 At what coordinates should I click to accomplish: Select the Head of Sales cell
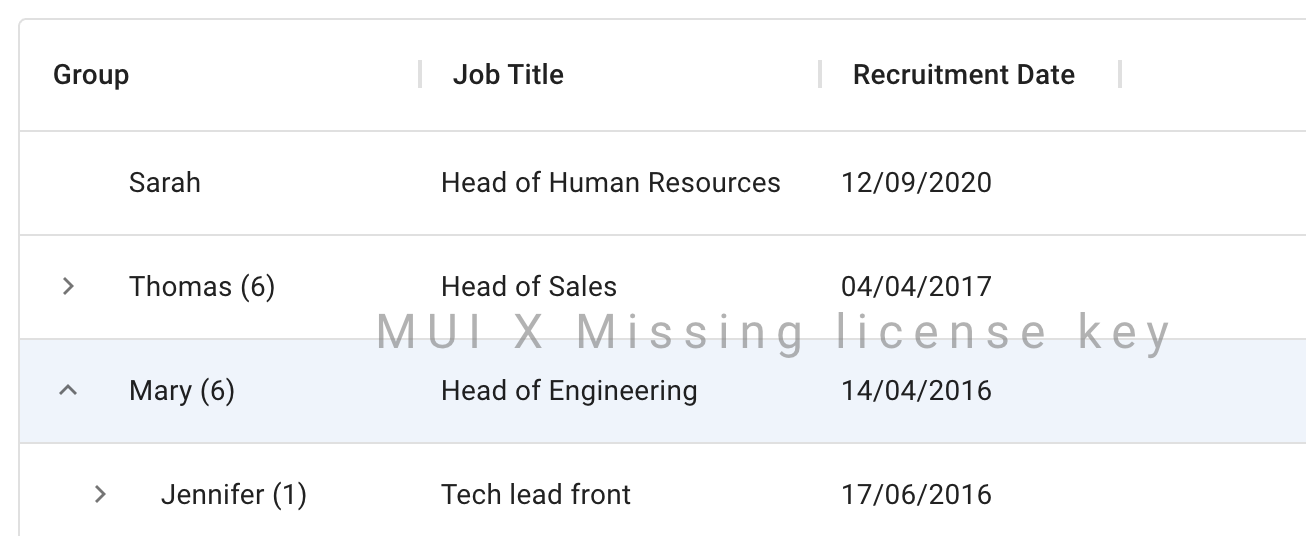coord(529,287)
